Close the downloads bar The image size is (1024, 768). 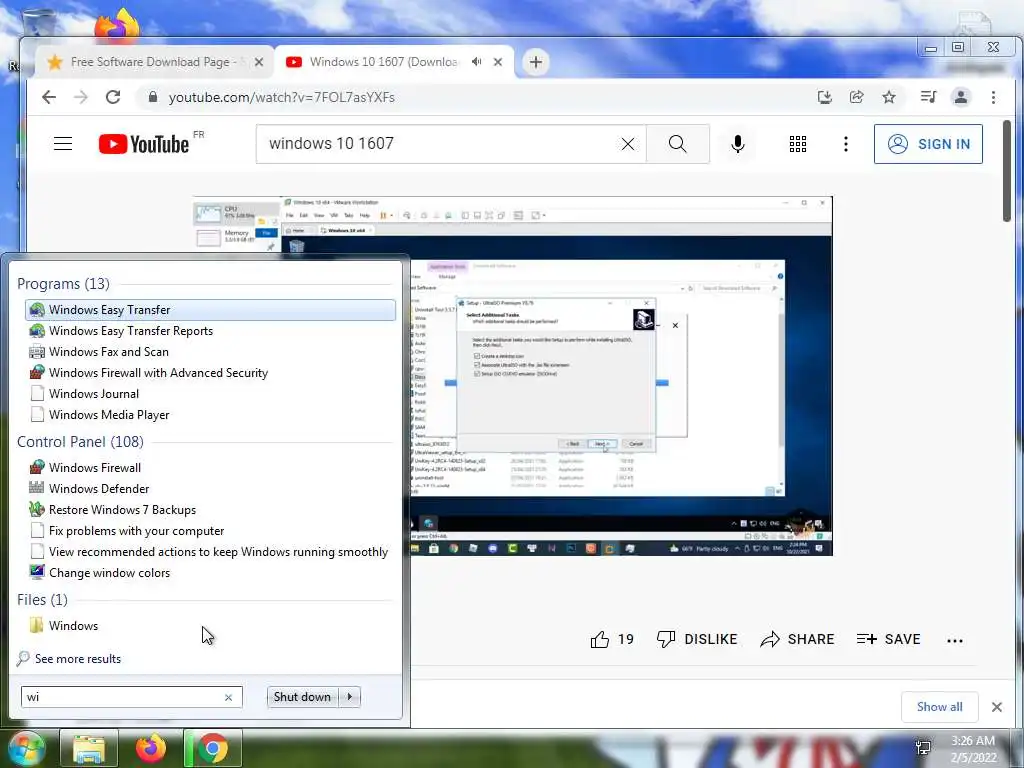click(x=997, y=707)
